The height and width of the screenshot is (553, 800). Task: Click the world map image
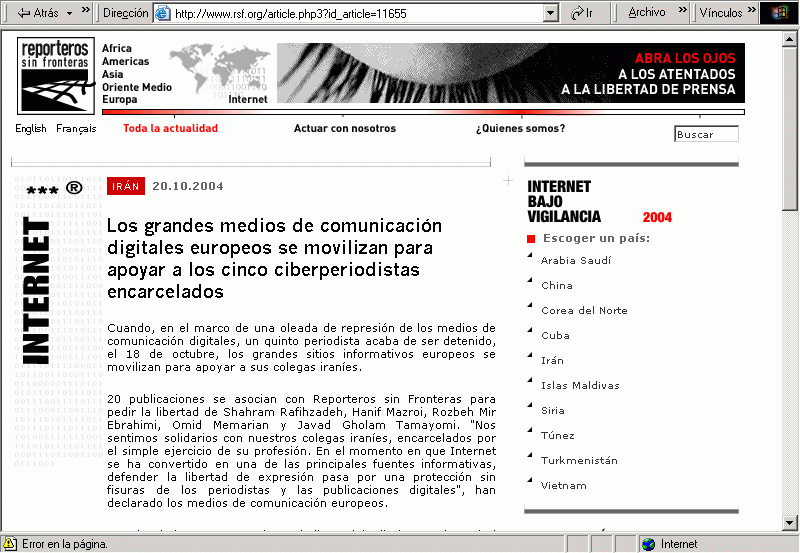219,69
